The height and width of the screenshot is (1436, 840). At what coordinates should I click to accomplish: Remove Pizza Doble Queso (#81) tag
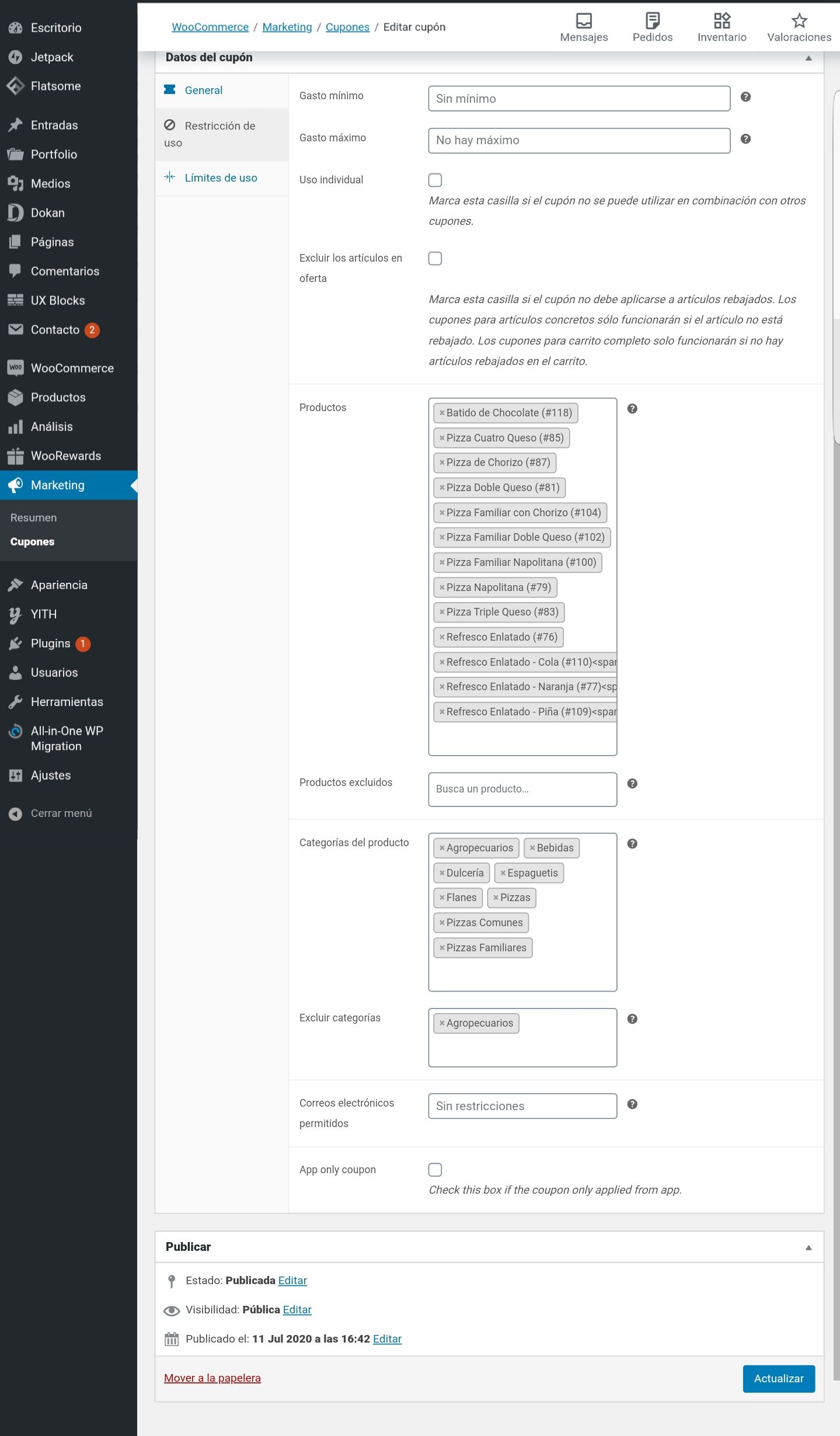tap(442, 488)
